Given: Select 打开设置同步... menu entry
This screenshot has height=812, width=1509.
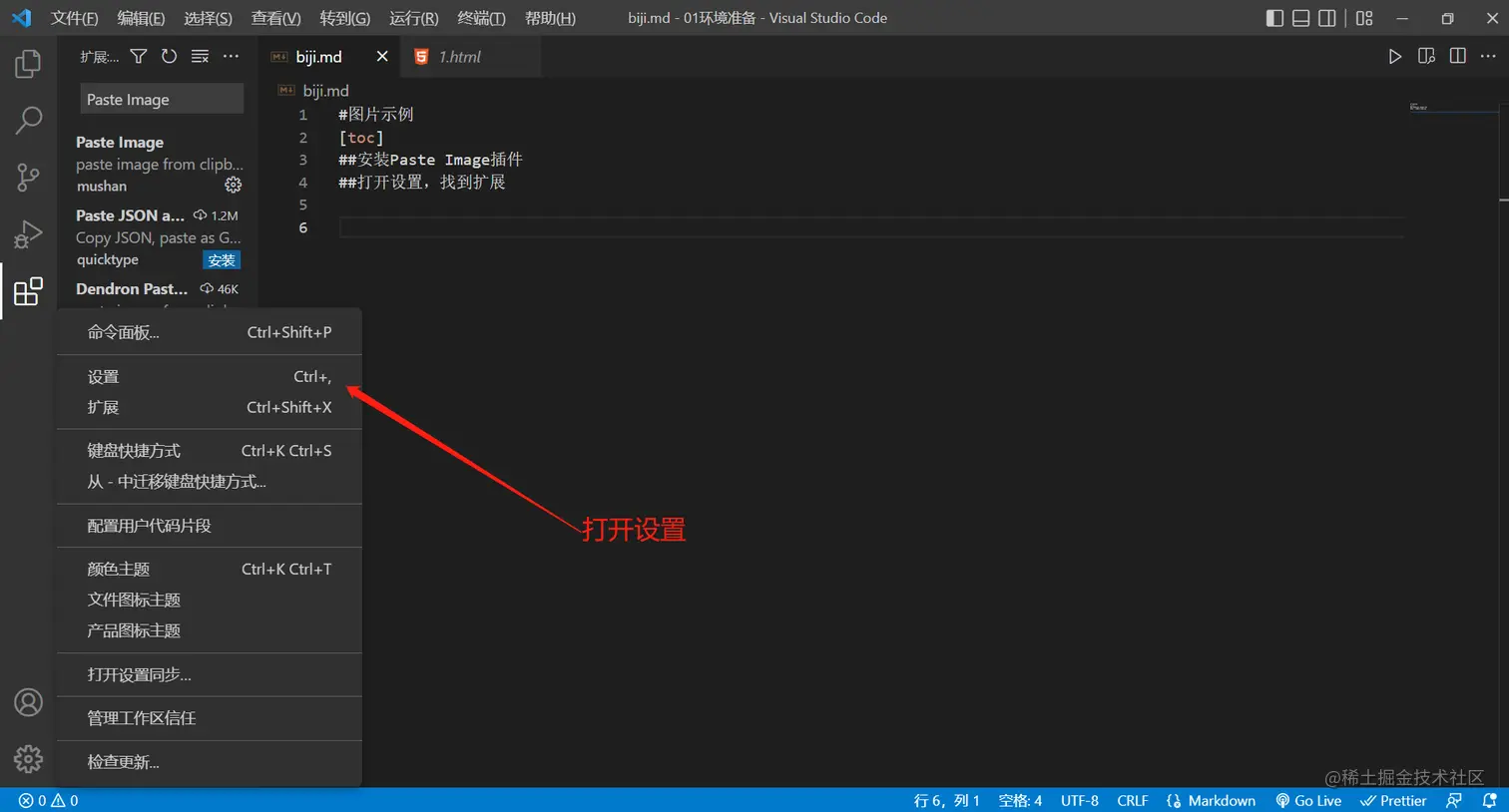Looking at the screenshot, I should coord(210,674).
